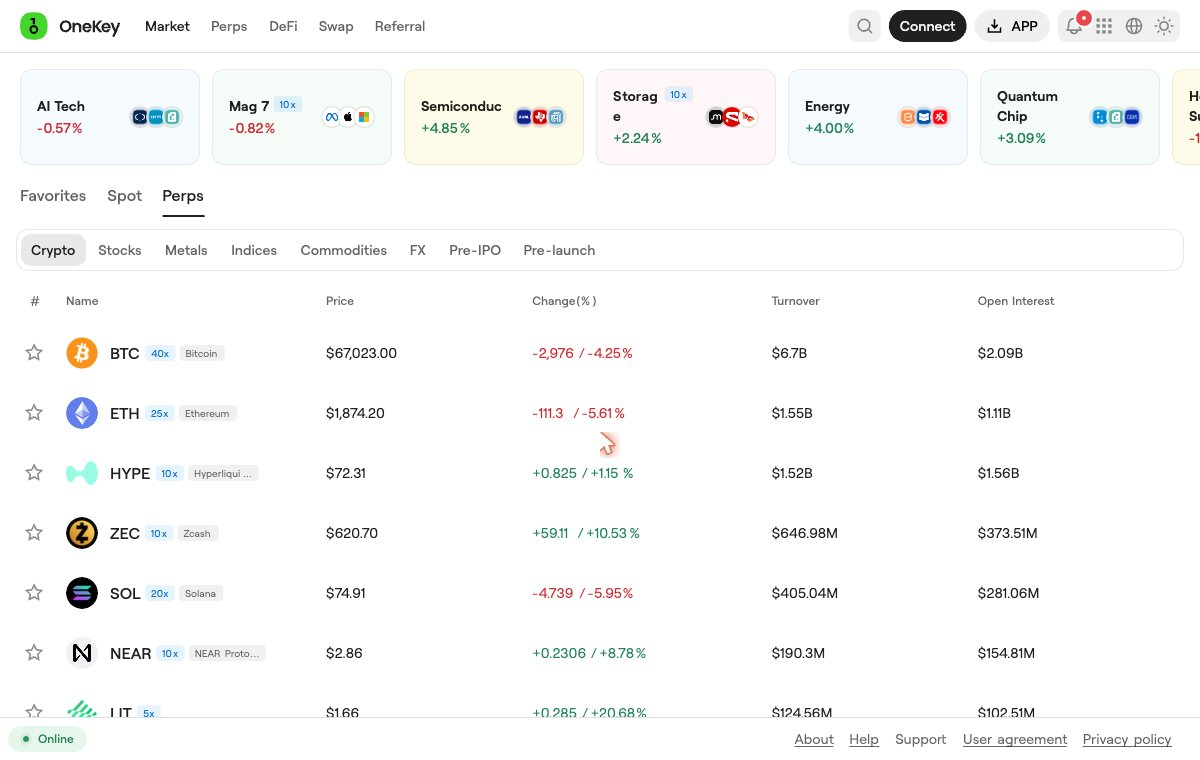Select the Metals category filter
The image size is (1200, 760).
[186, 250]
